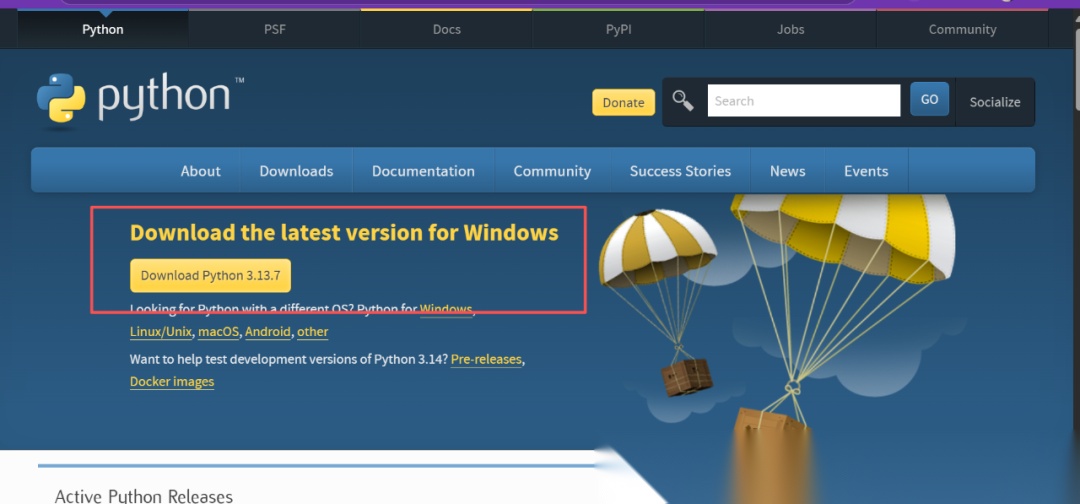Screen dimensions: 1080x504
Task: Open the About navigation menu
Action: (x=200, y=171)
